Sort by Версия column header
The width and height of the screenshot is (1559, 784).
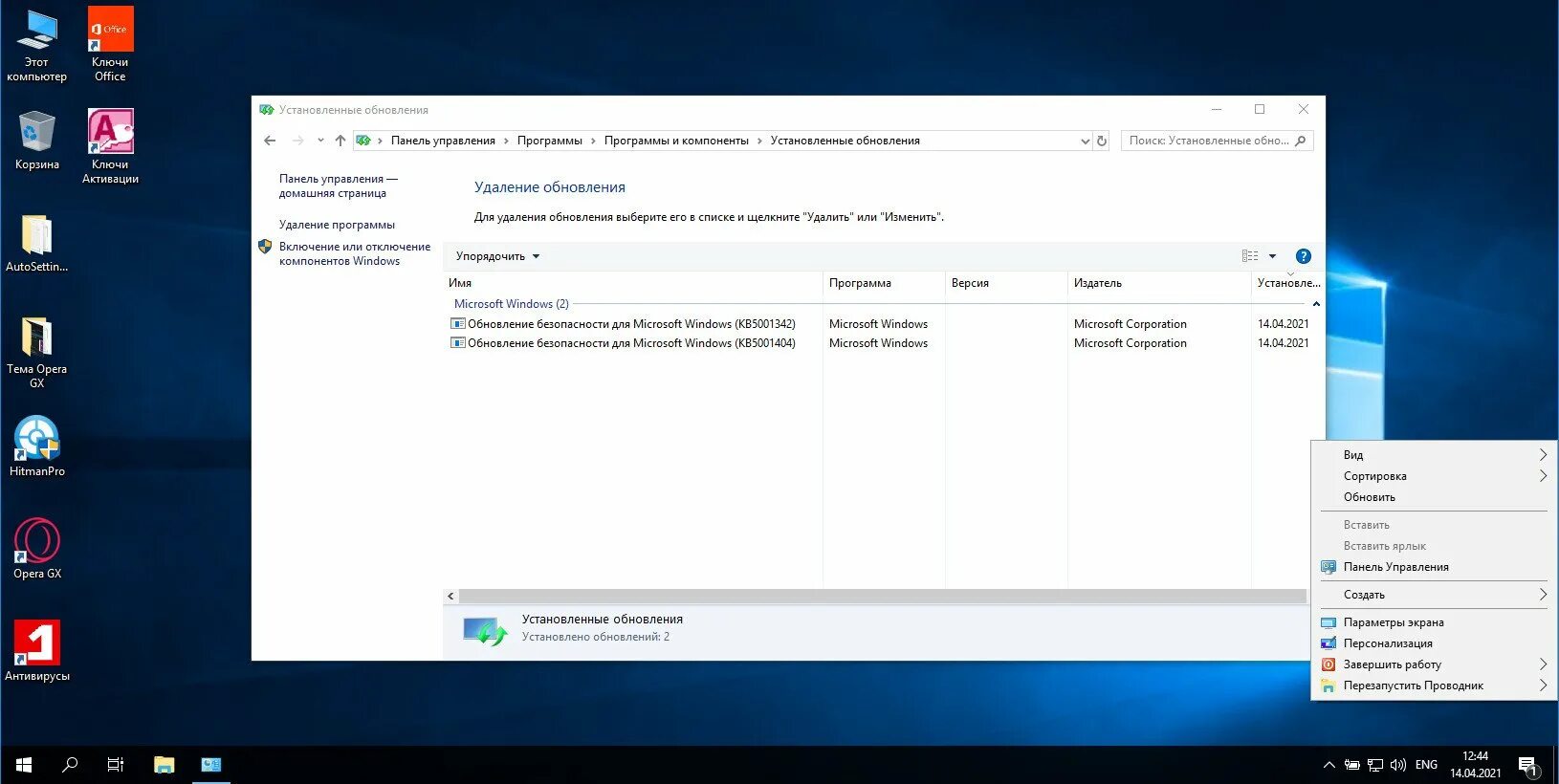tap(1006, 283)
